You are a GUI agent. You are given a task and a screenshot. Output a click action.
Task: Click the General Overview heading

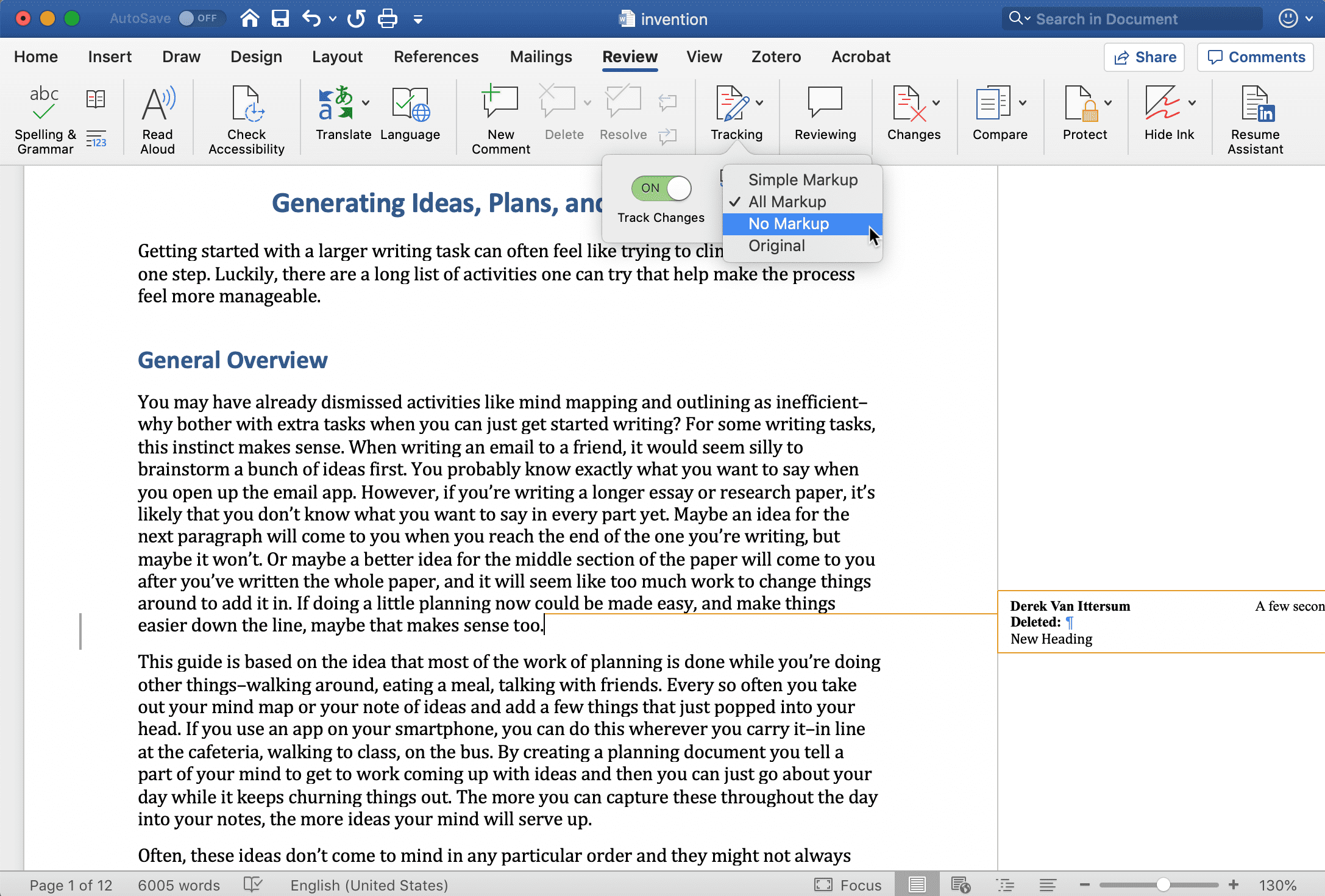(x=233, y=360)
